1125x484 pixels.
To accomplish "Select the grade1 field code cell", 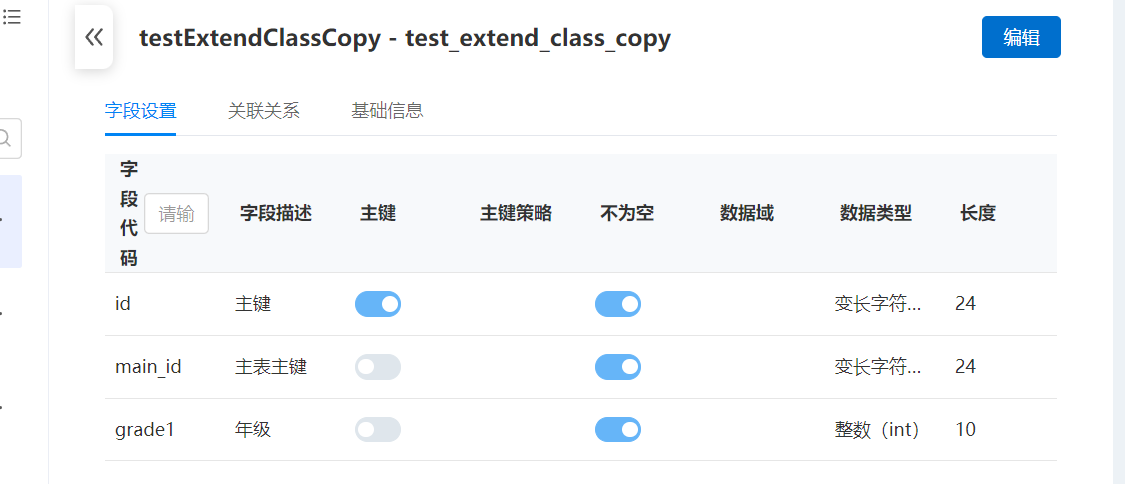I will pos(145,430).
